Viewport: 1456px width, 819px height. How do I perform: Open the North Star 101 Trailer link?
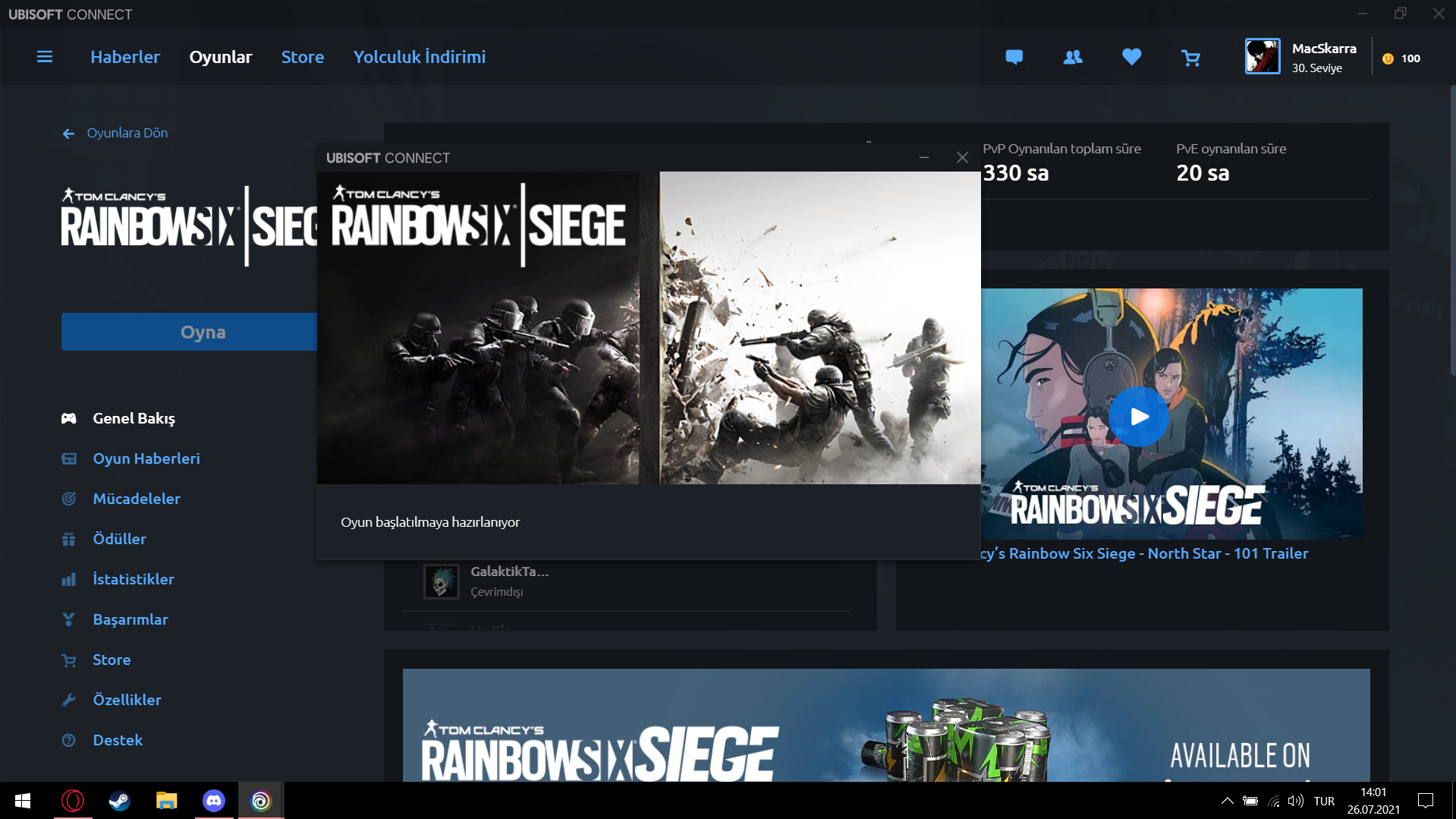(1144, 553)
